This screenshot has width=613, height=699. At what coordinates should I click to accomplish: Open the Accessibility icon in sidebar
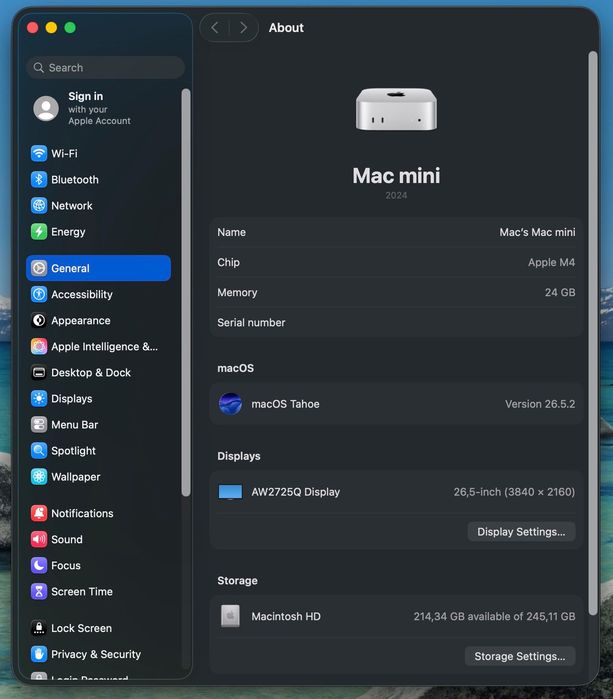tap(39, 294)
